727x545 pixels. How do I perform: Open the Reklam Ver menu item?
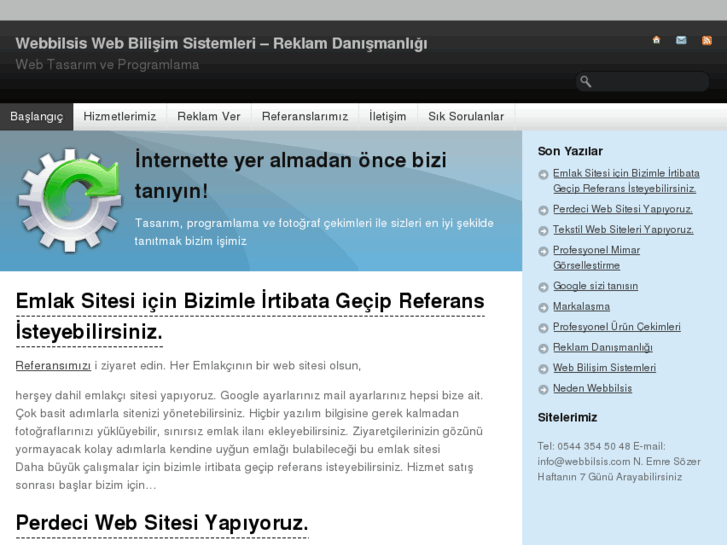pos(209,116)
